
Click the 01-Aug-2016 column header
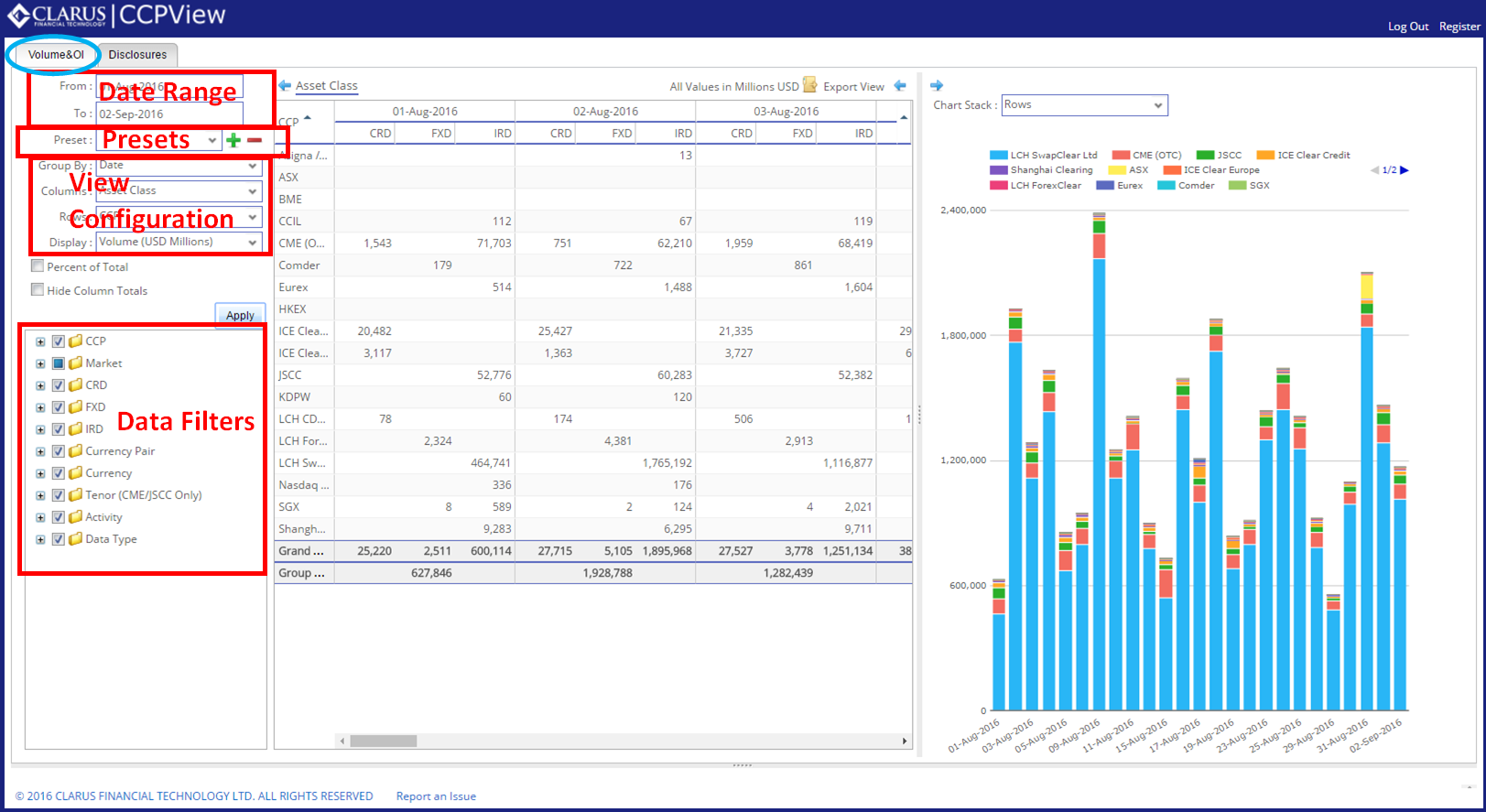click(425, 112)
